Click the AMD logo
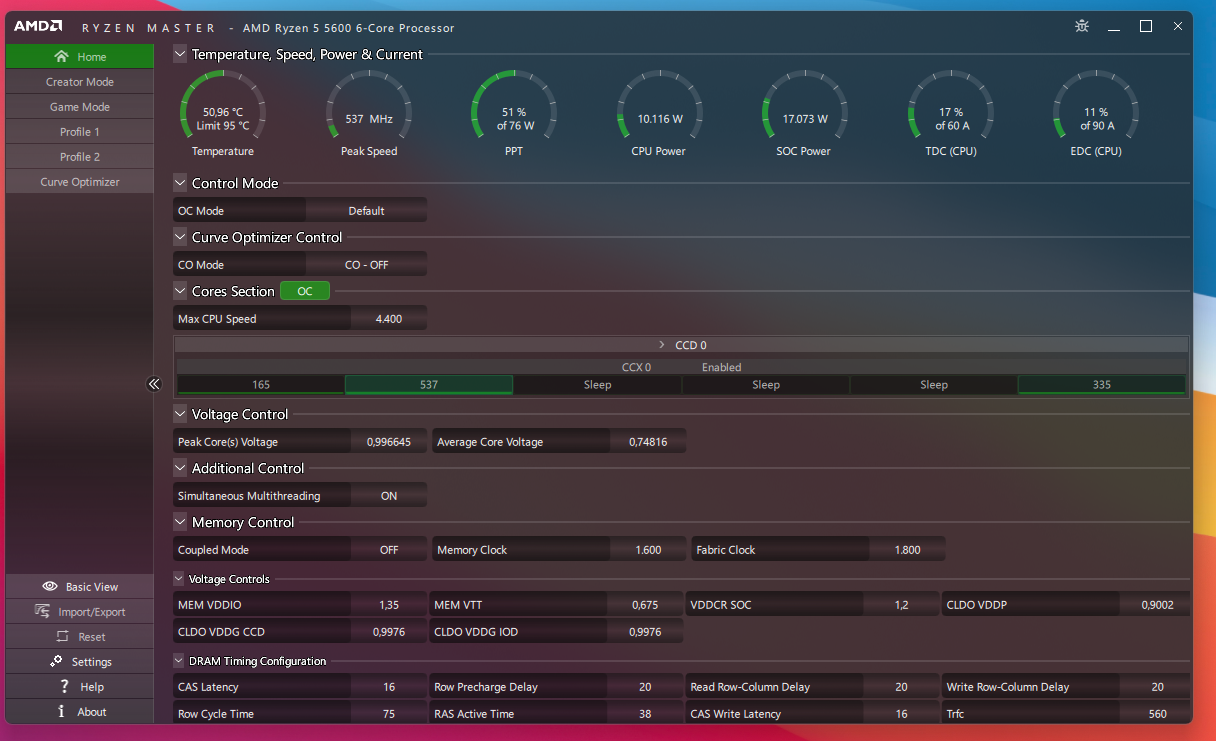The image size is (1216, 741). pyautogui.click(x=39, y=27)
